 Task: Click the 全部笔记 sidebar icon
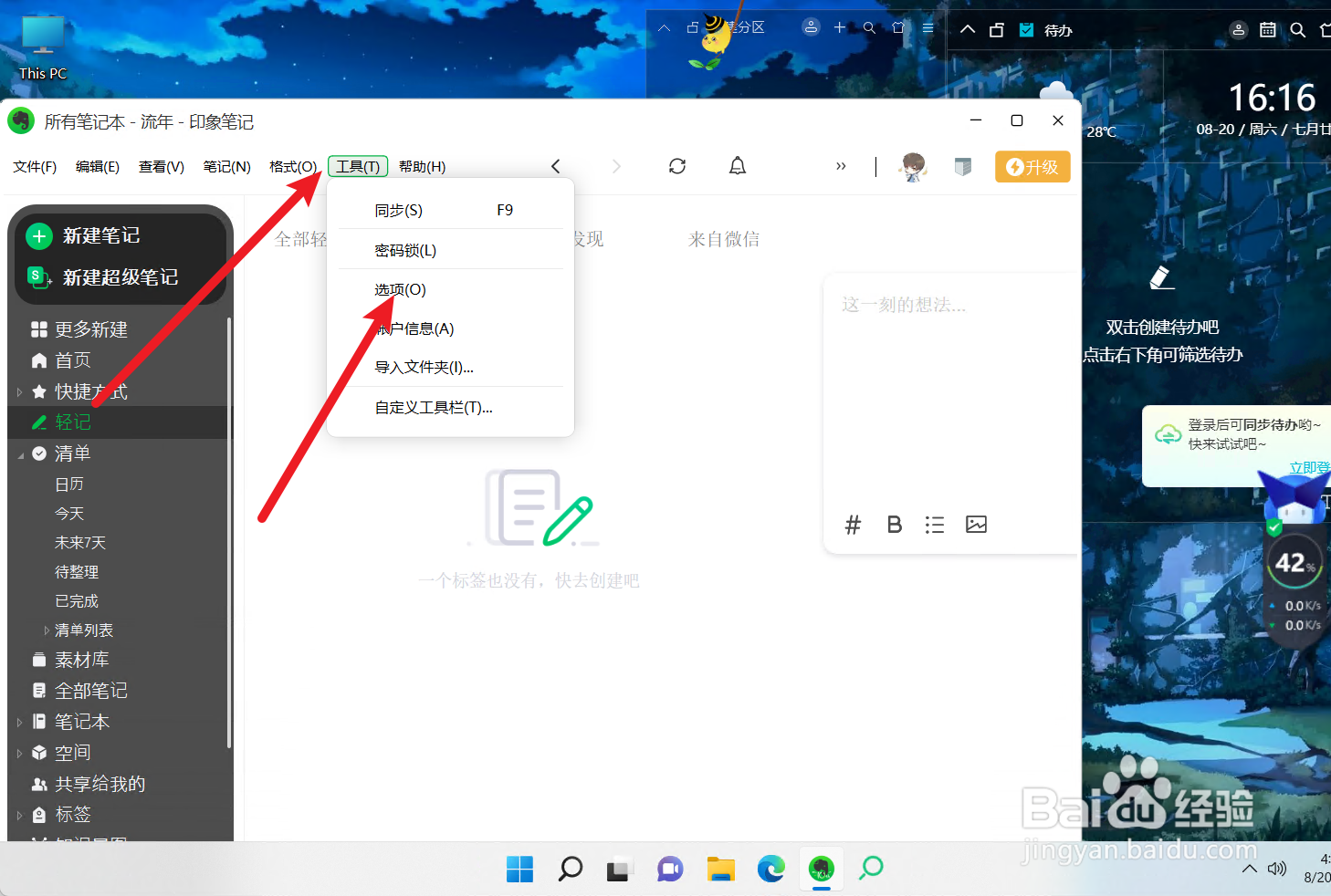(x=39, y=691)
